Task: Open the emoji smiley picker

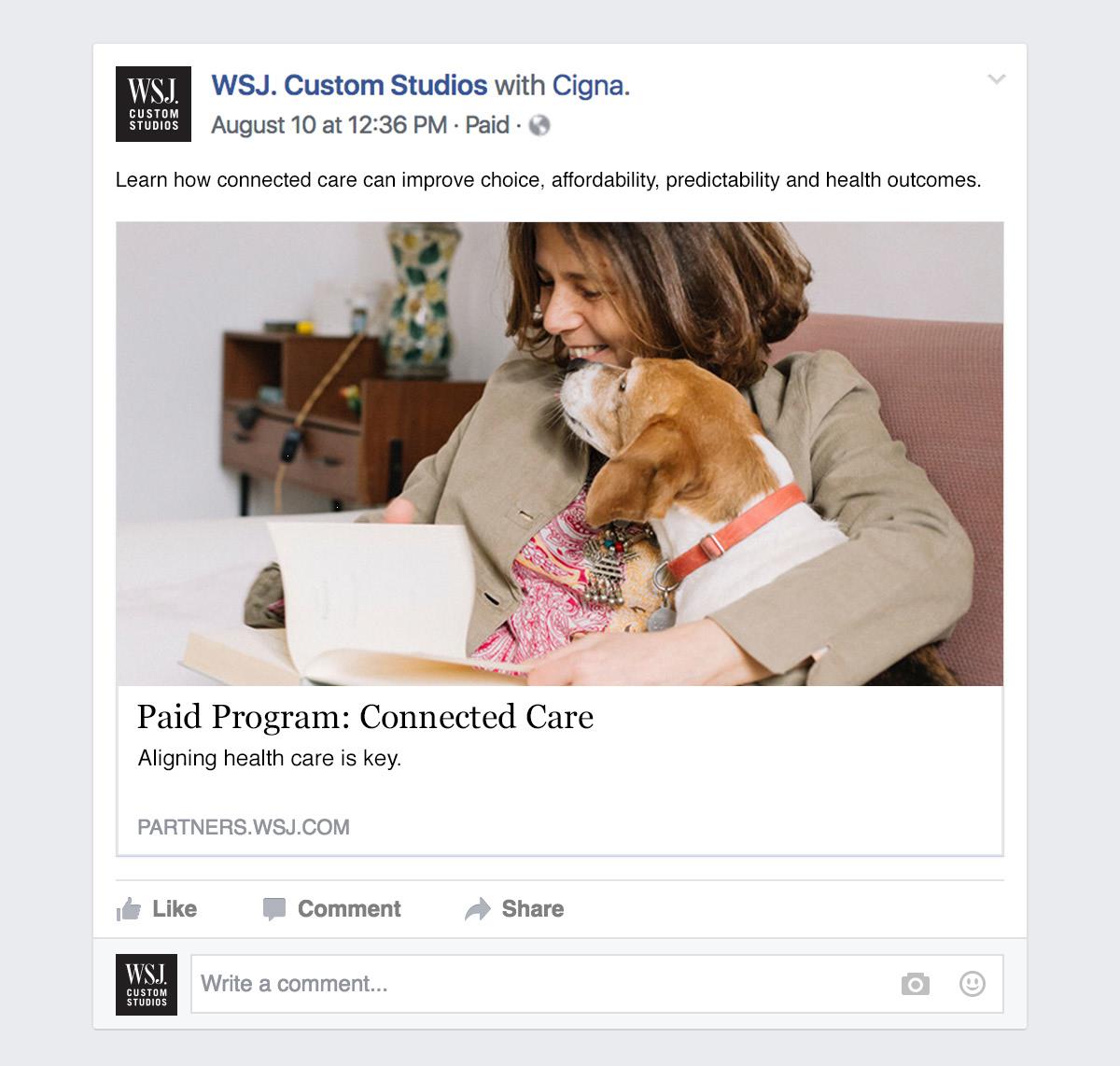Action: point(973,984)
